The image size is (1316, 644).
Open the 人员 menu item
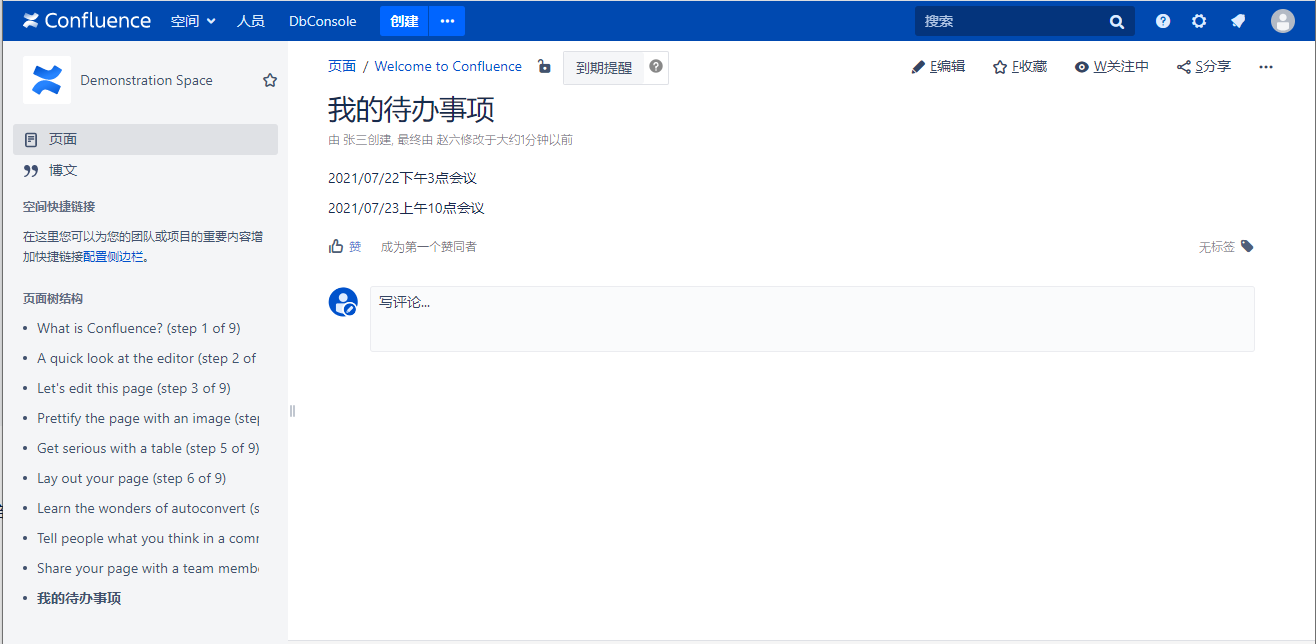pyautogui.click(x=250, y=21)
